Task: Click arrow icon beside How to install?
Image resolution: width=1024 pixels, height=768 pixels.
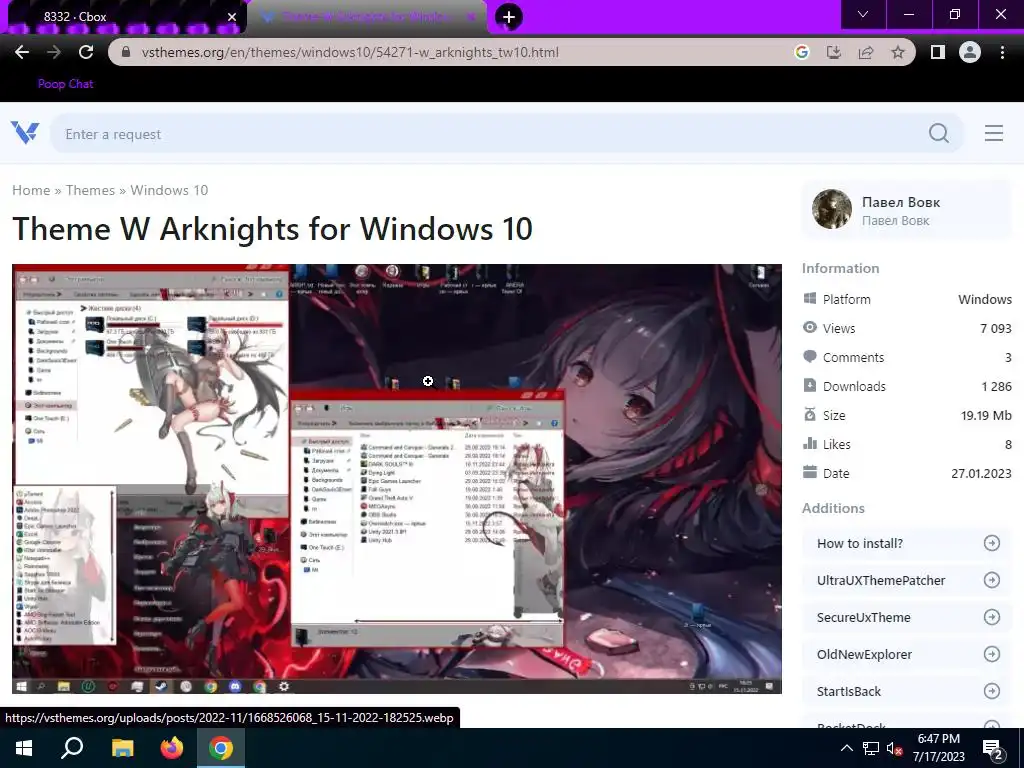Action: 991,543
